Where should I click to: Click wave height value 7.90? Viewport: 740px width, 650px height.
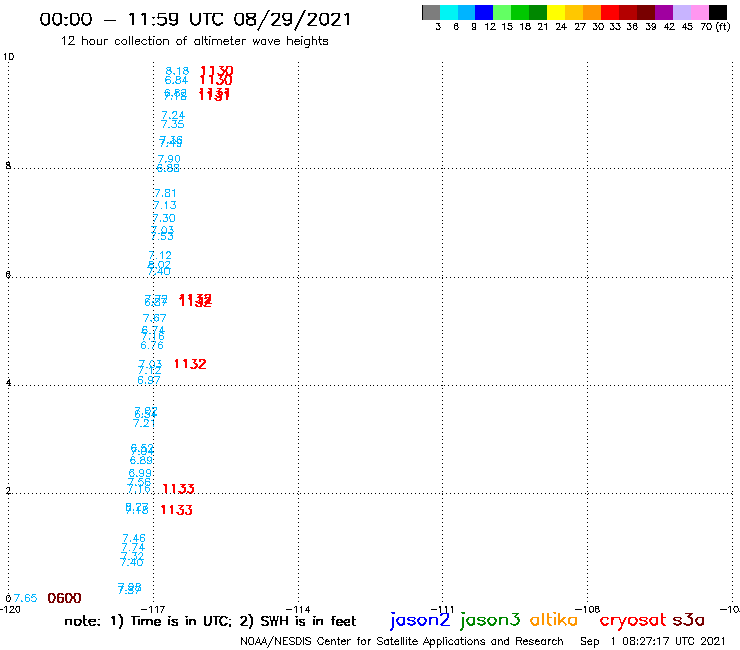[169, 159]
